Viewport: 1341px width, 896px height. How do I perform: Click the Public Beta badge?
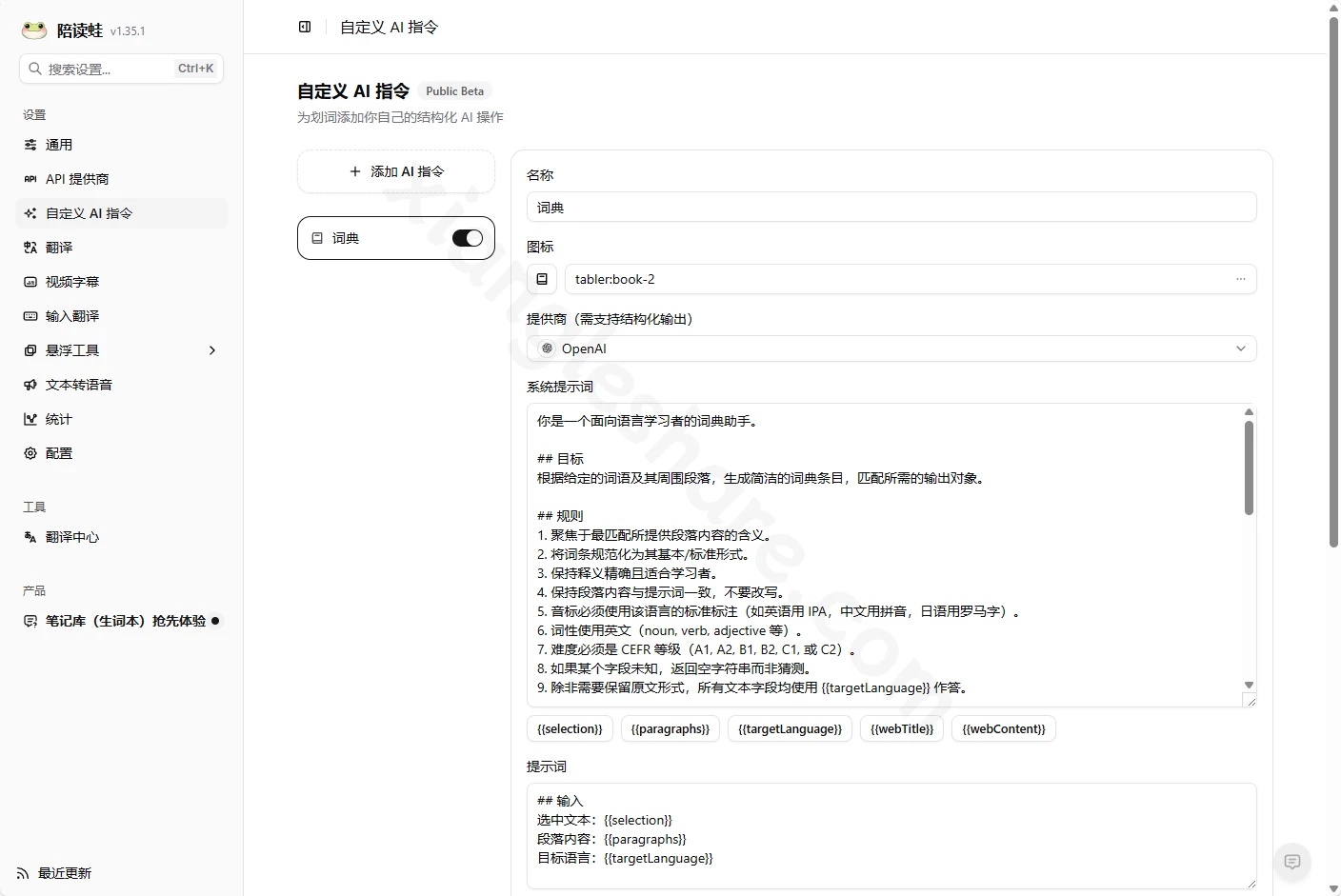454,91
